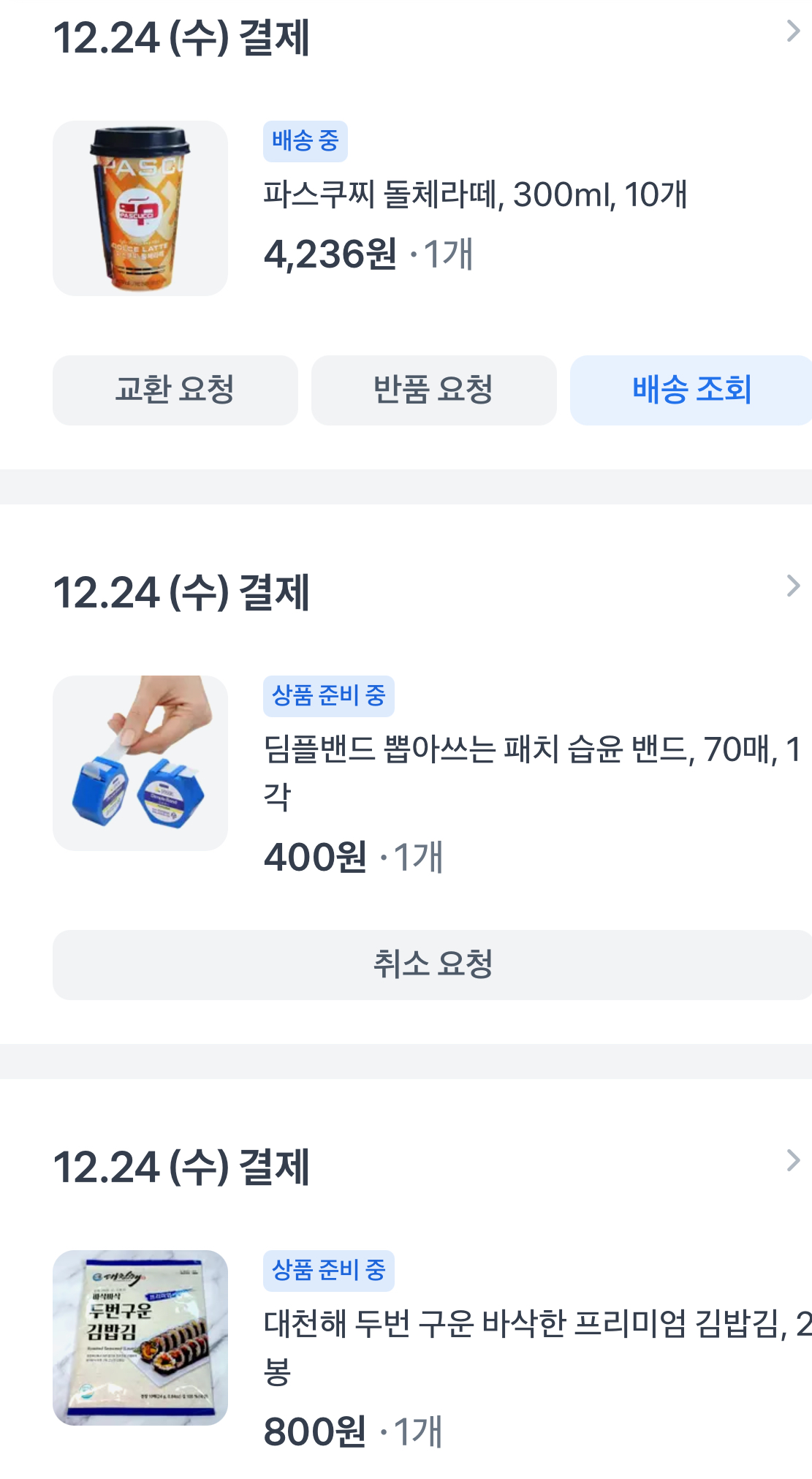Tap the Dimple Band patch product image
Screen dimensions: 812x1479
pyautogui.click(x=140, y=763)
